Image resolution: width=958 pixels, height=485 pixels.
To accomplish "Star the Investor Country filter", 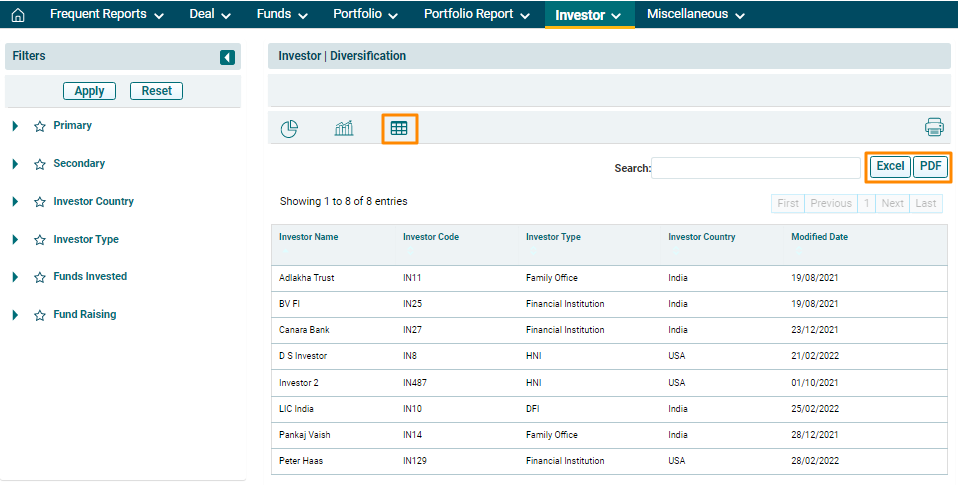I will pyautogui.click(x=40, y=203).
